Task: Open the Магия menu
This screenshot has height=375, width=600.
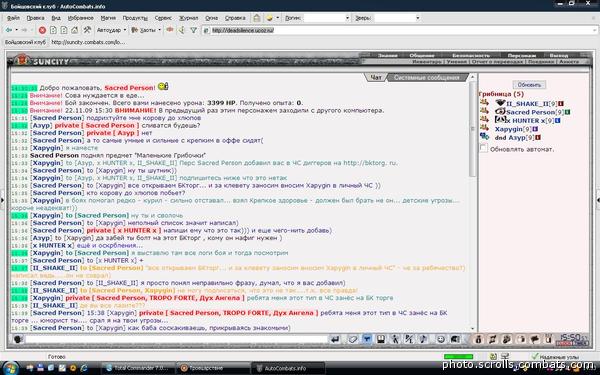Action: (x=108, y=18)
